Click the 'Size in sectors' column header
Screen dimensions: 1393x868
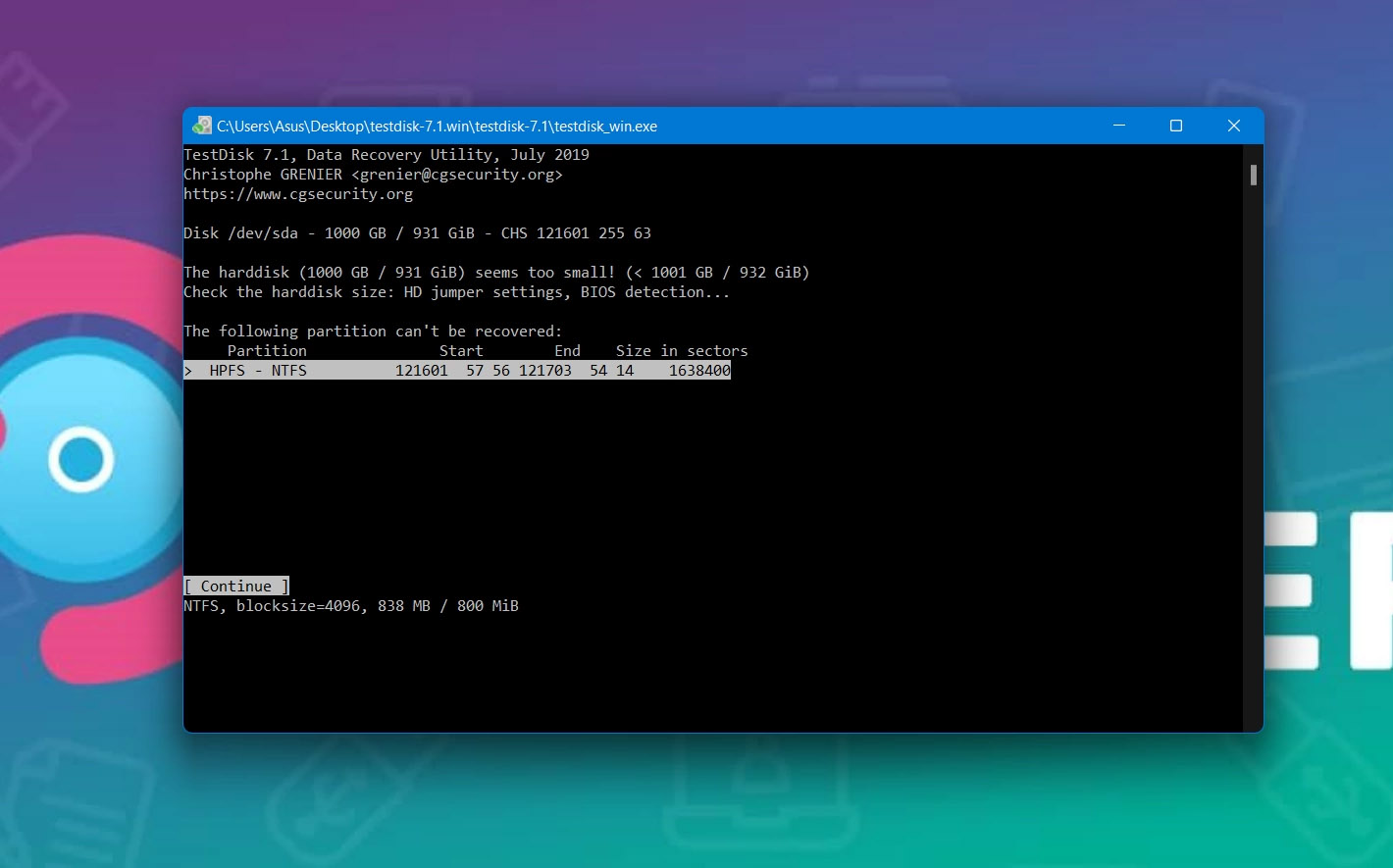click(x=682, y=350)
